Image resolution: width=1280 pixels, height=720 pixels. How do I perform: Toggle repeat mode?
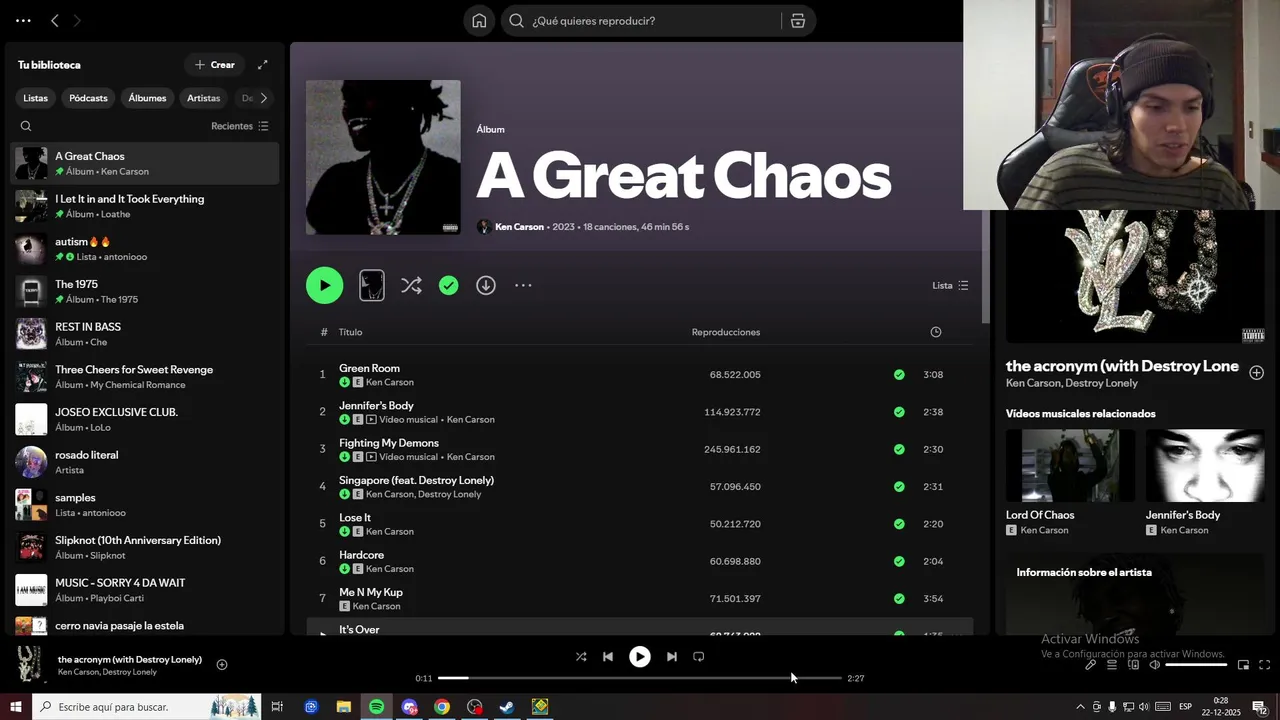coord(699,657)
